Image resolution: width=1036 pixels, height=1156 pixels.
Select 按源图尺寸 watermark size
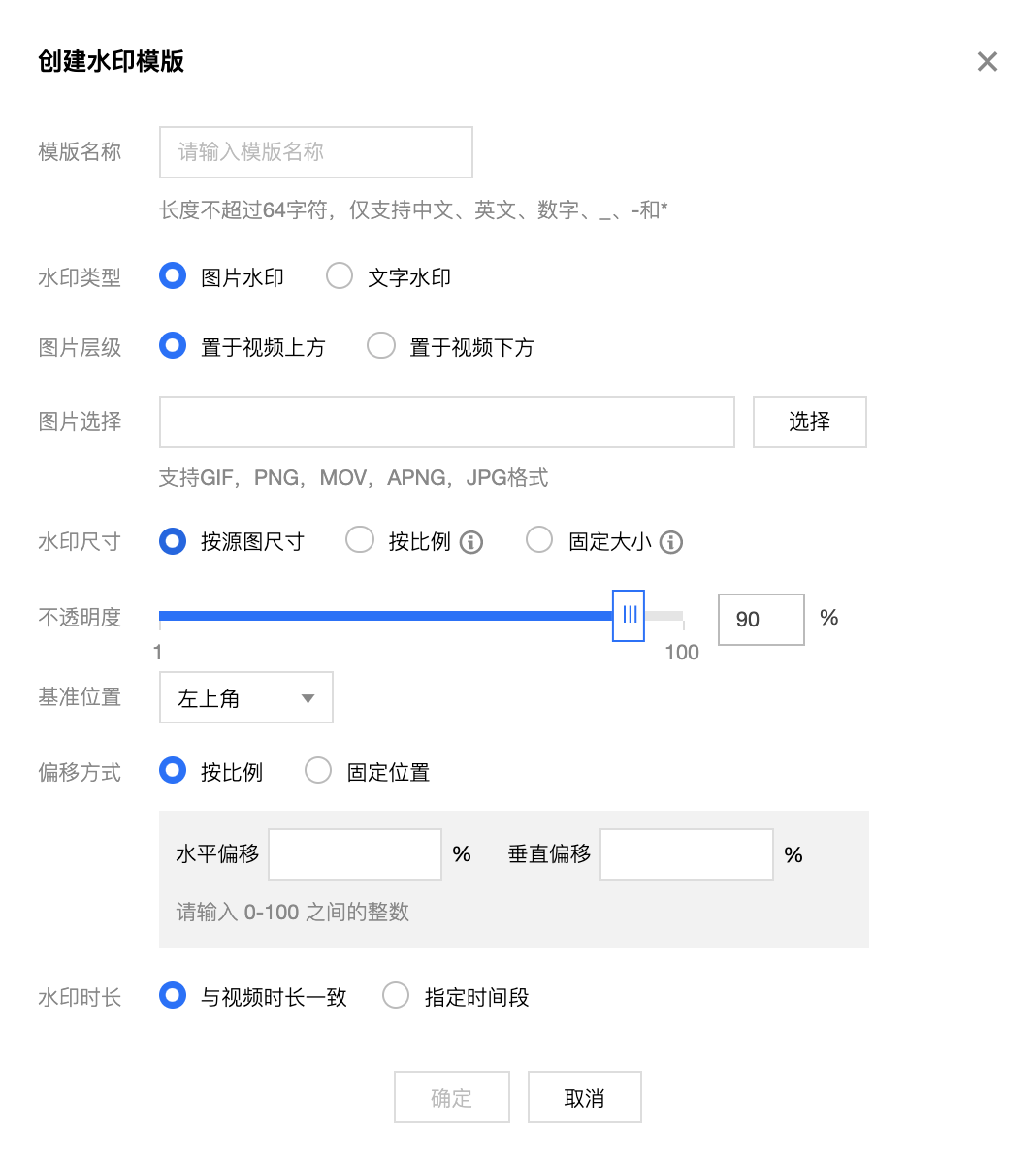[173, 540]
